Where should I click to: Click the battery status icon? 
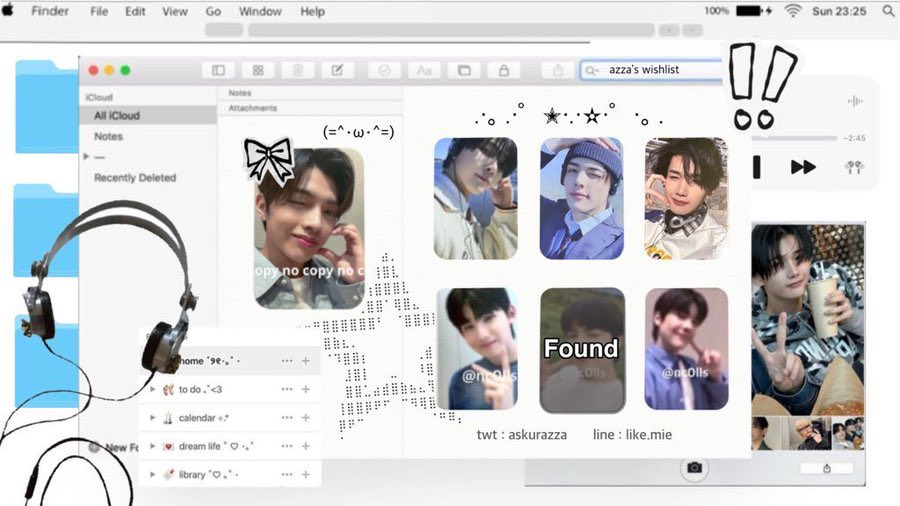click(x=753, y=10)
